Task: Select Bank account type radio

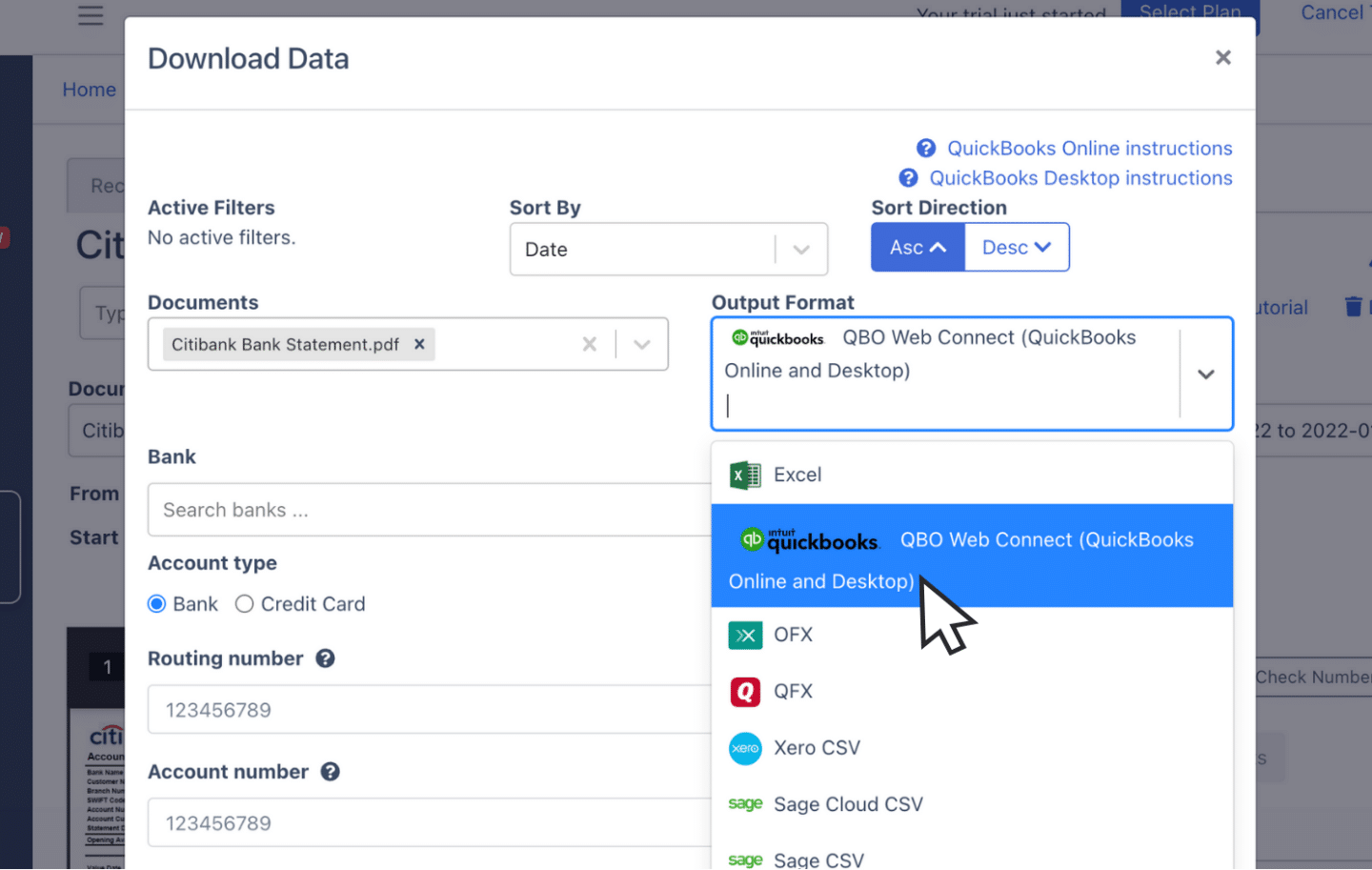Action: [157, 604]
